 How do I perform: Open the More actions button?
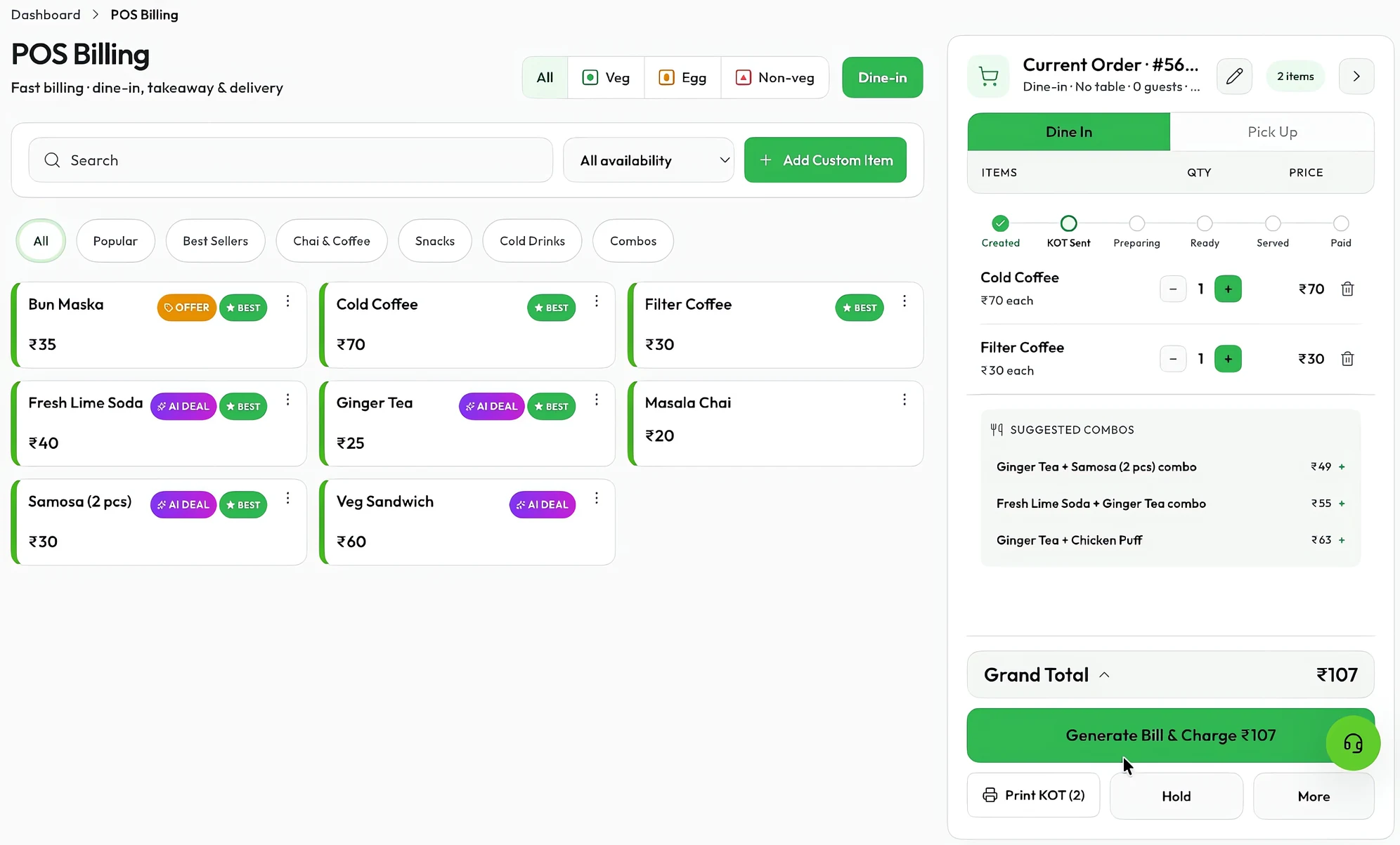coord(1314,796)
